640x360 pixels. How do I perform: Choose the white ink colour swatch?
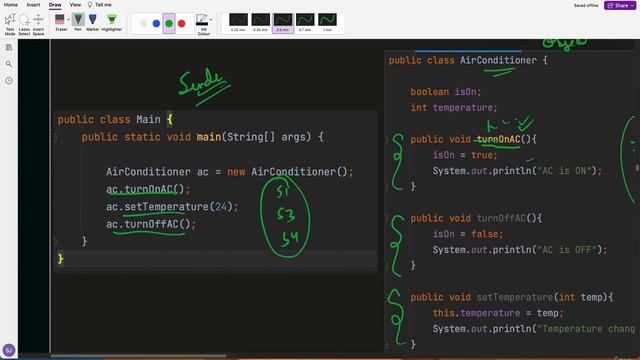[143, 24]
